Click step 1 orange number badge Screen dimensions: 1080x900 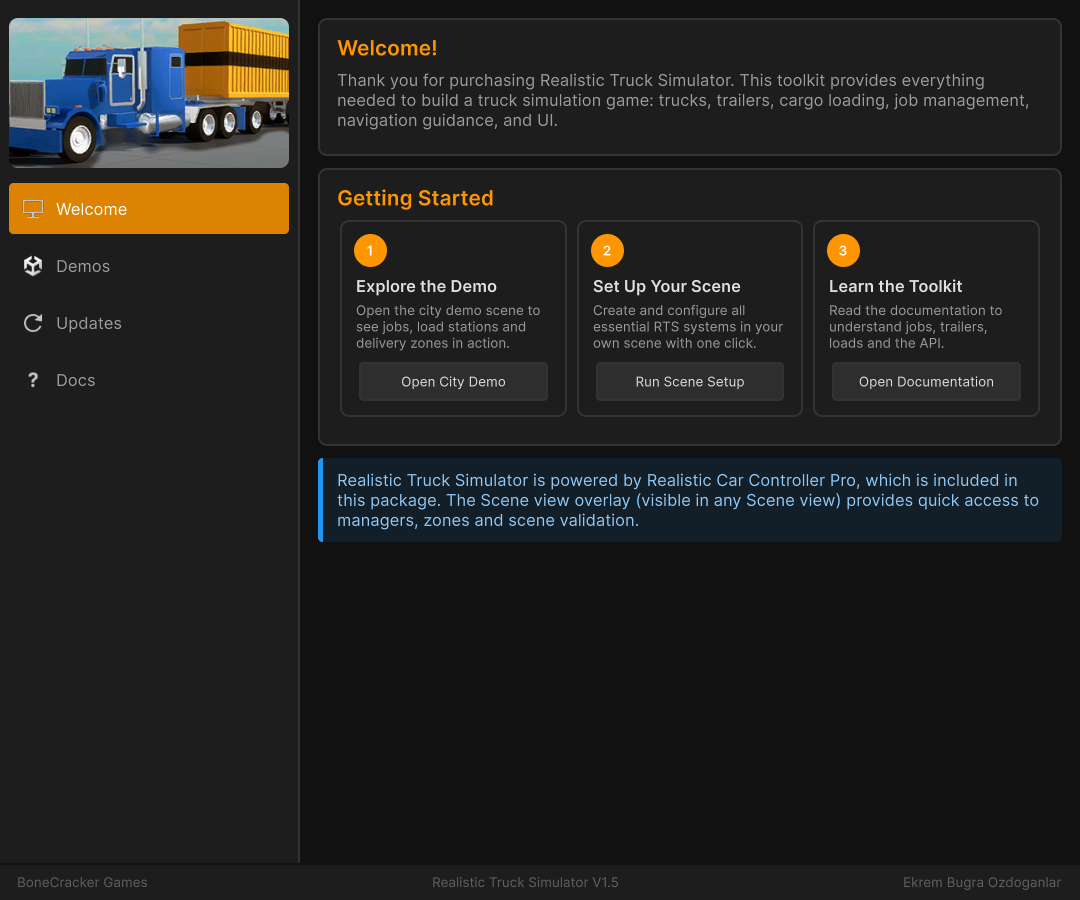coord(371,251)
